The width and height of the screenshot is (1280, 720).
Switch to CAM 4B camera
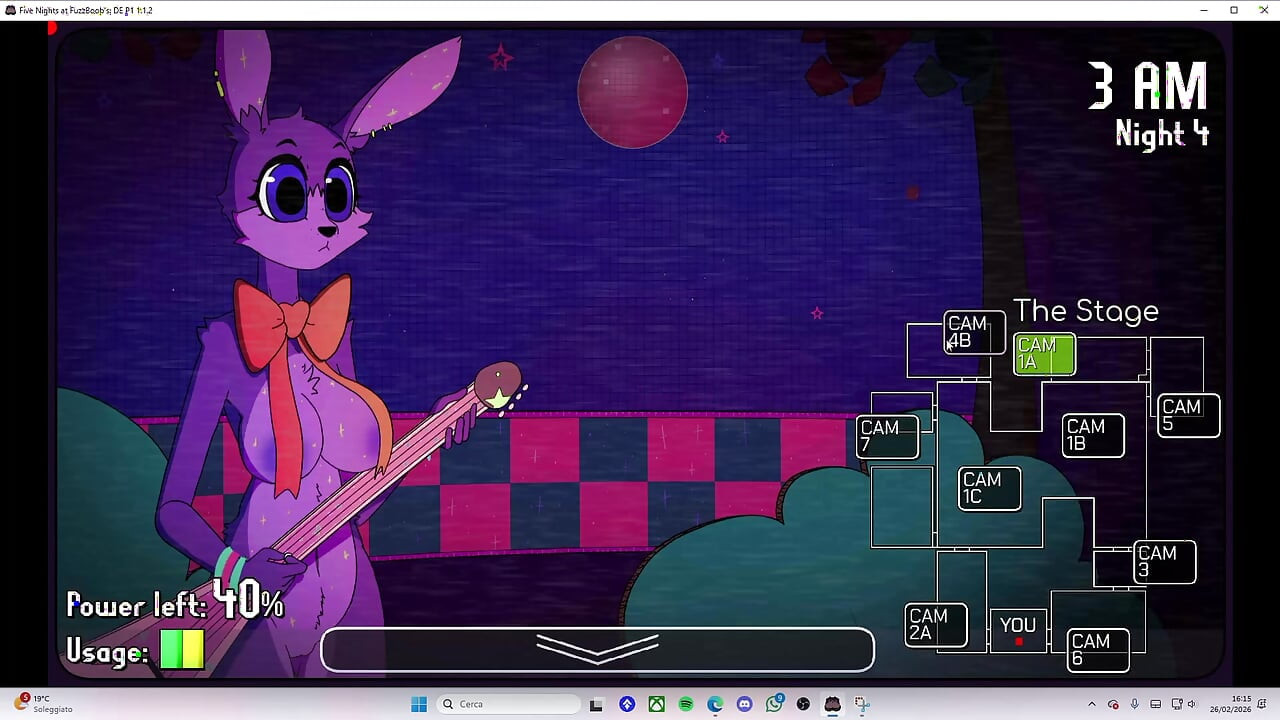point(975,332)
